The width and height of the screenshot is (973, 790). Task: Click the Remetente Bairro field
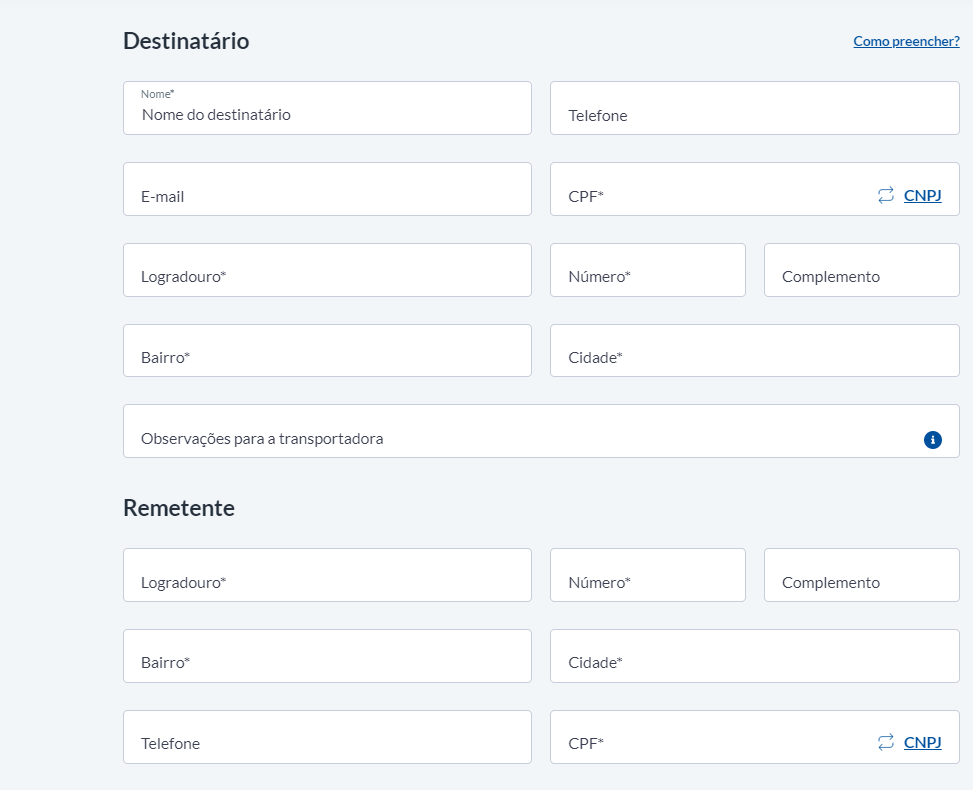327,656
